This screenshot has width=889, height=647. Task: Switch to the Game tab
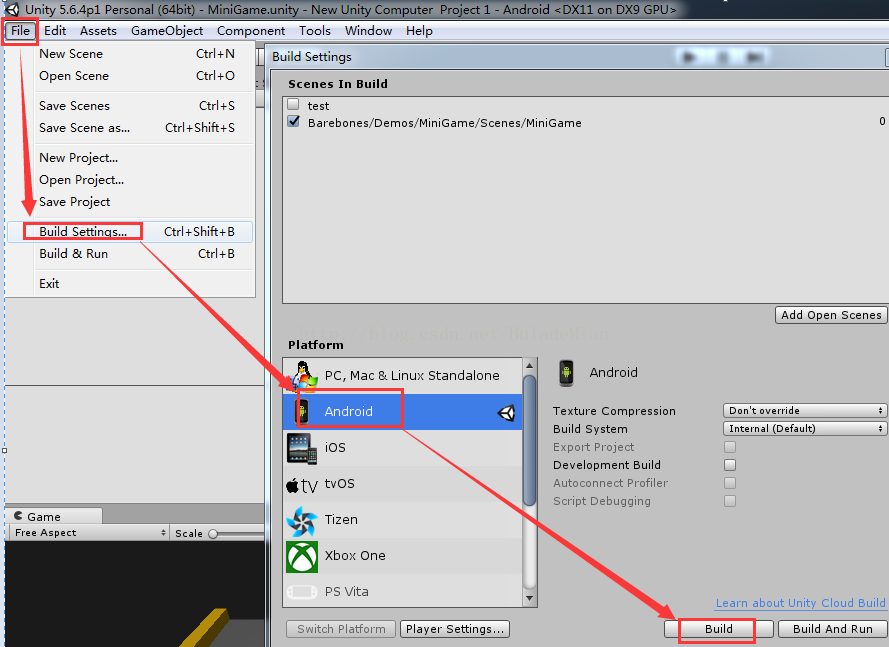pyautogui.click(x=54, y=517)
